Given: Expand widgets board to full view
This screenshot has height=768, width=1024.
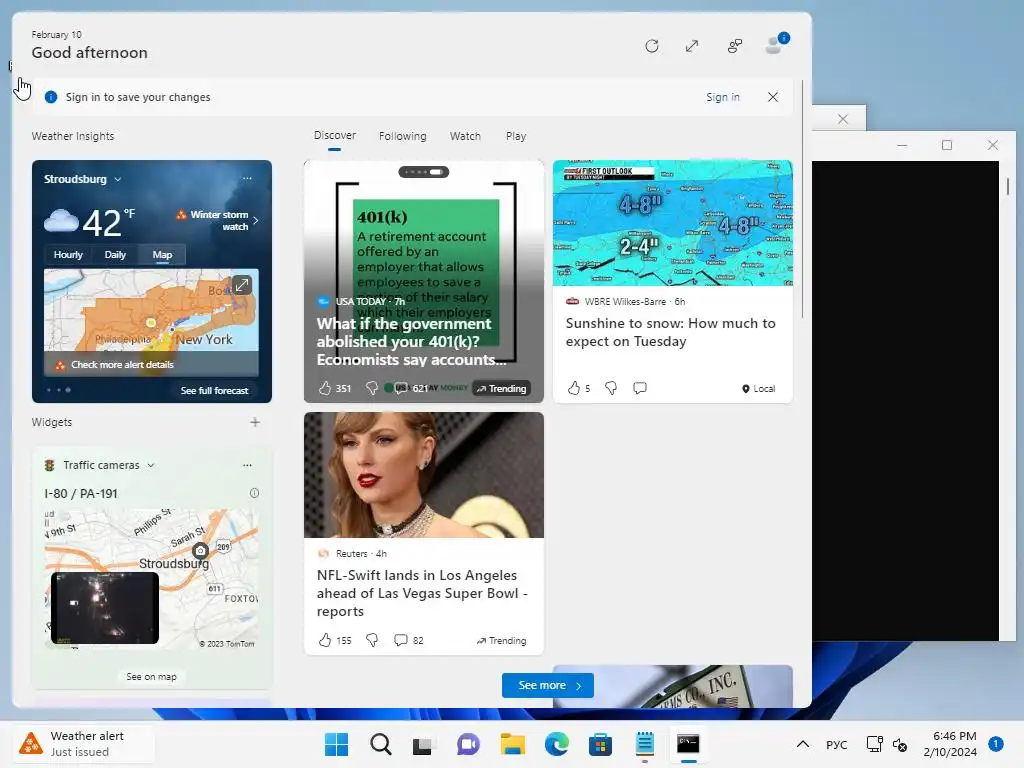Looking at the screenshot, I should click(692, 46).
